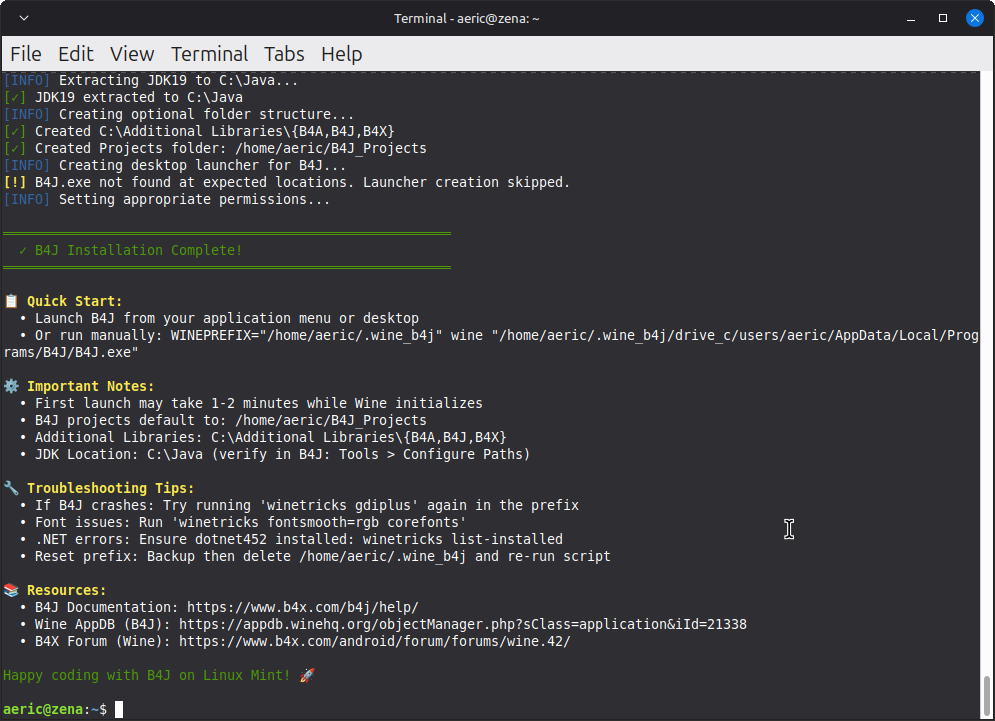Open the Terminal menu
This screenshot has height=721, width=995.
(209, 54)
